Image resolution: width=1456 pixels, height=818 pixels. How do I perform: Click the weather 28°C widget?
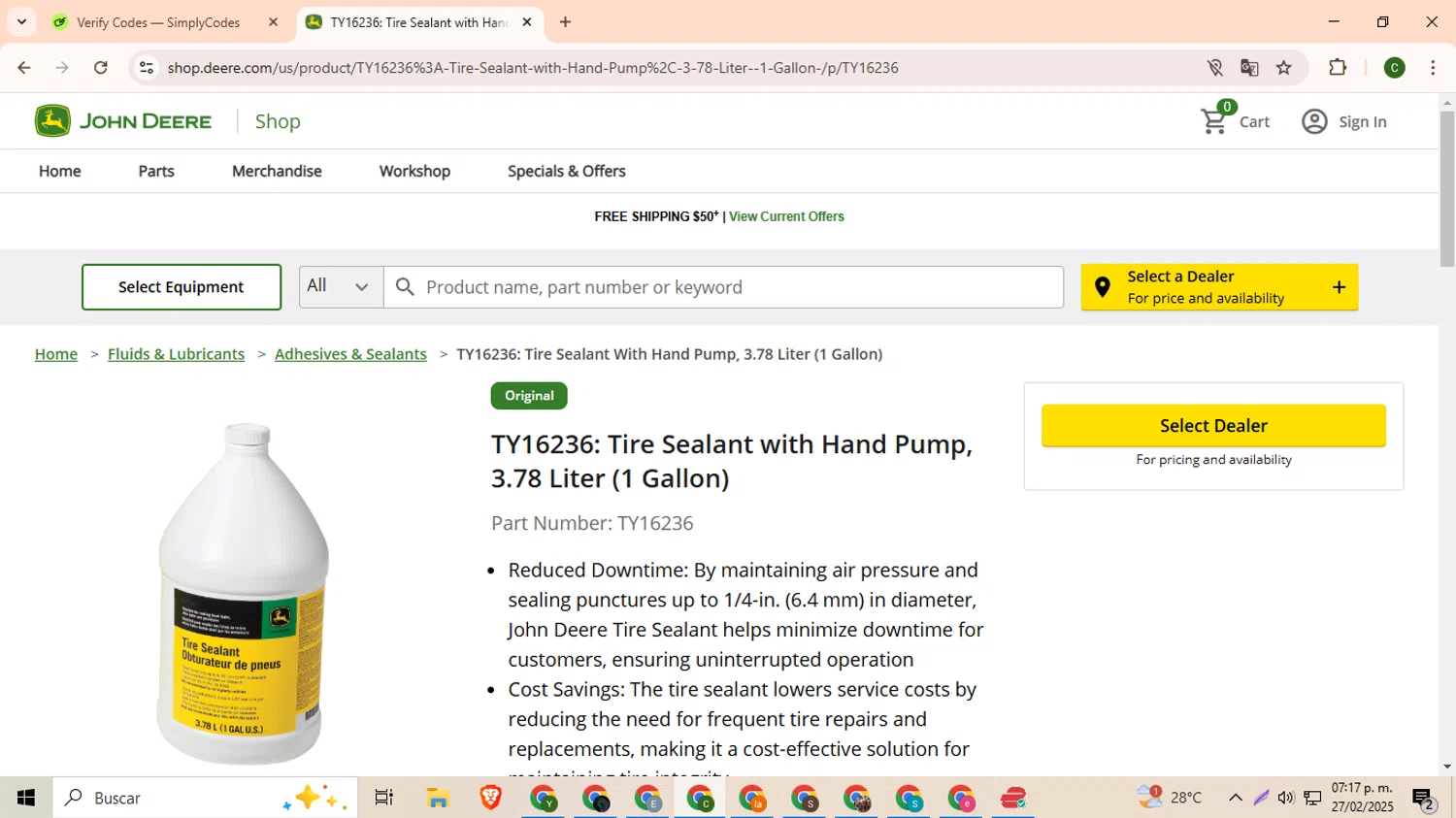point(1170,798)
